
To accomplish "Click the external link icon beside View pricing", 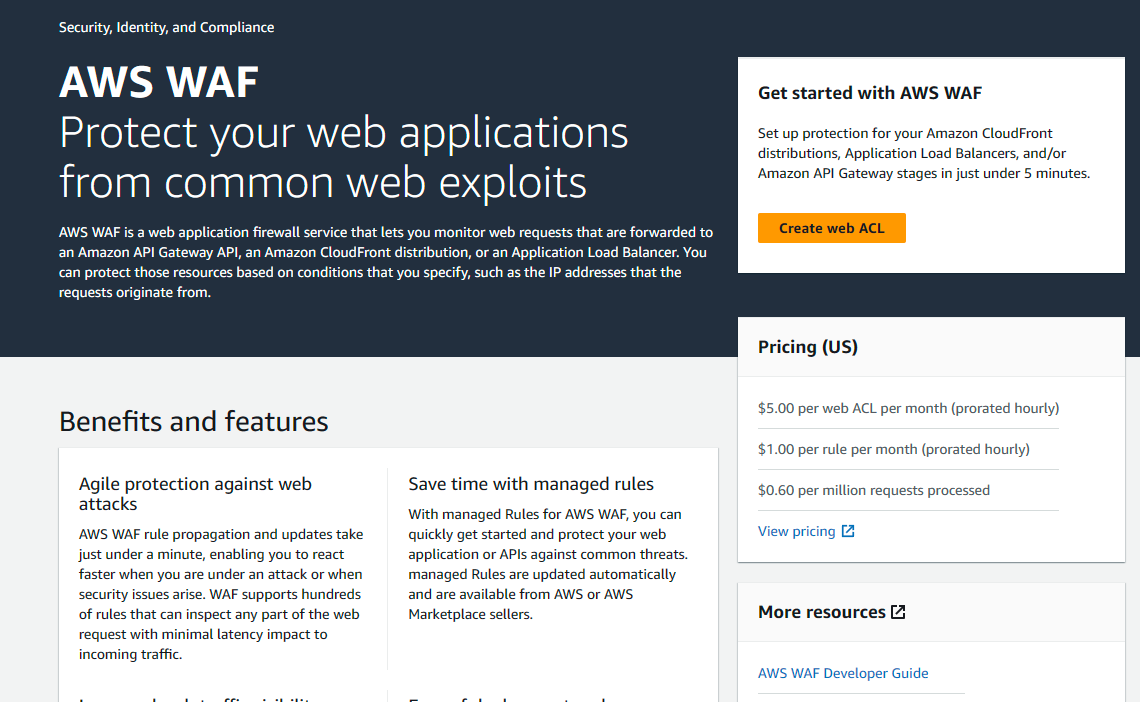I will (x=848, y=531).
